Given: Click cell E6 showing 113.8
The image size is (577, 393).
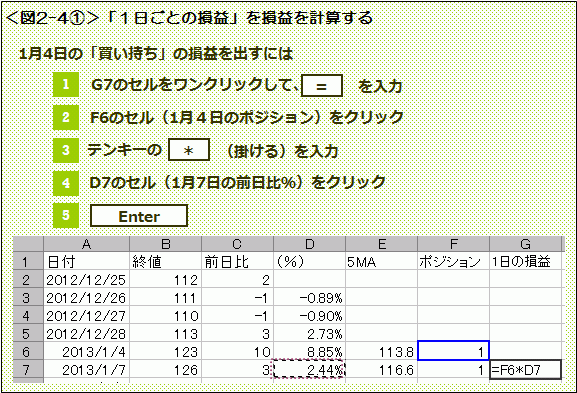Looking at the screenshot, I should coord(382,352).
